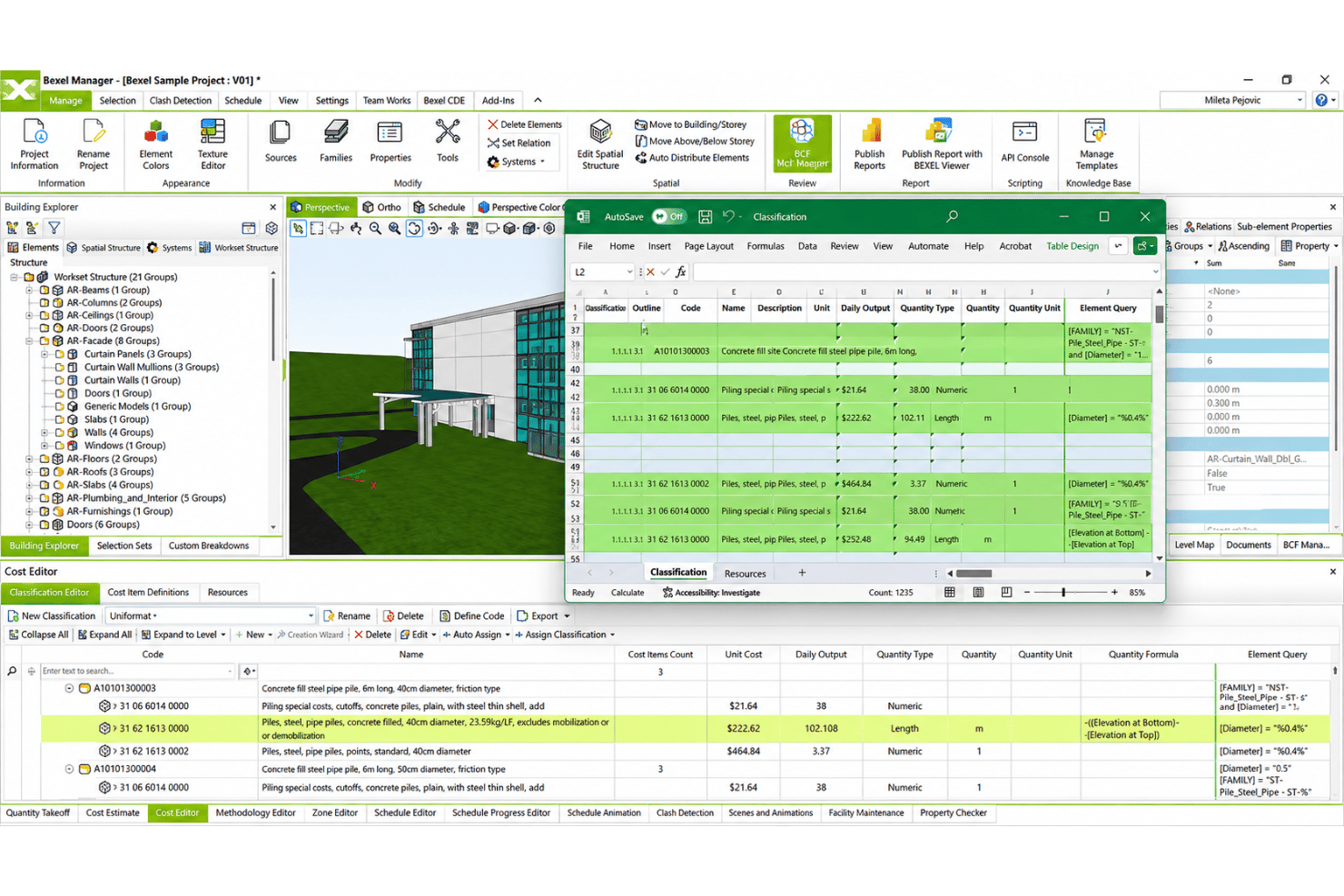This screenshot has height=896, width=1344.
Task: Open the Formulas menu in Excel
Action: tap(765, 246)
